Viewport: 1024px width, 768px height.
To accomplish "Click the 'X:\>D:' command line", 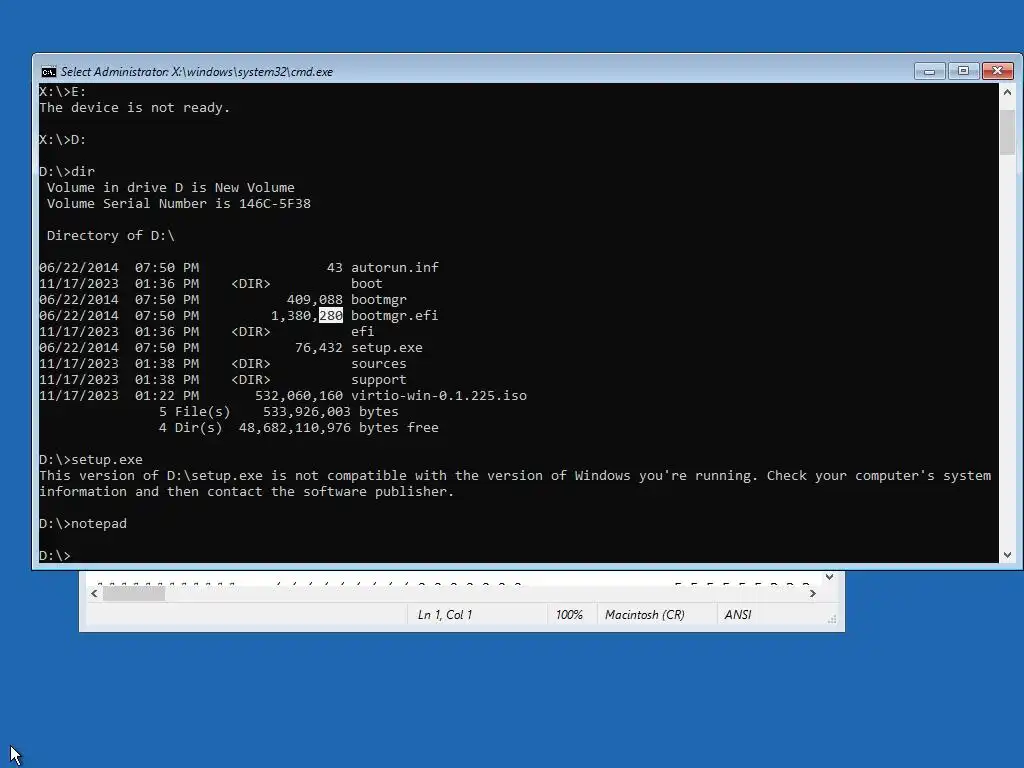I will 63,140.
